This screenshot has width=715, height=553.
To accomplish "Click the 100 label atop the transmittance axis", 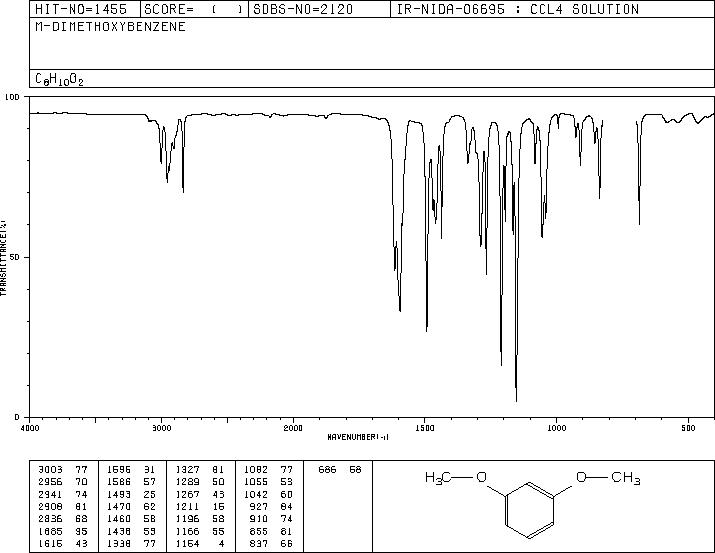I will 12,97.
